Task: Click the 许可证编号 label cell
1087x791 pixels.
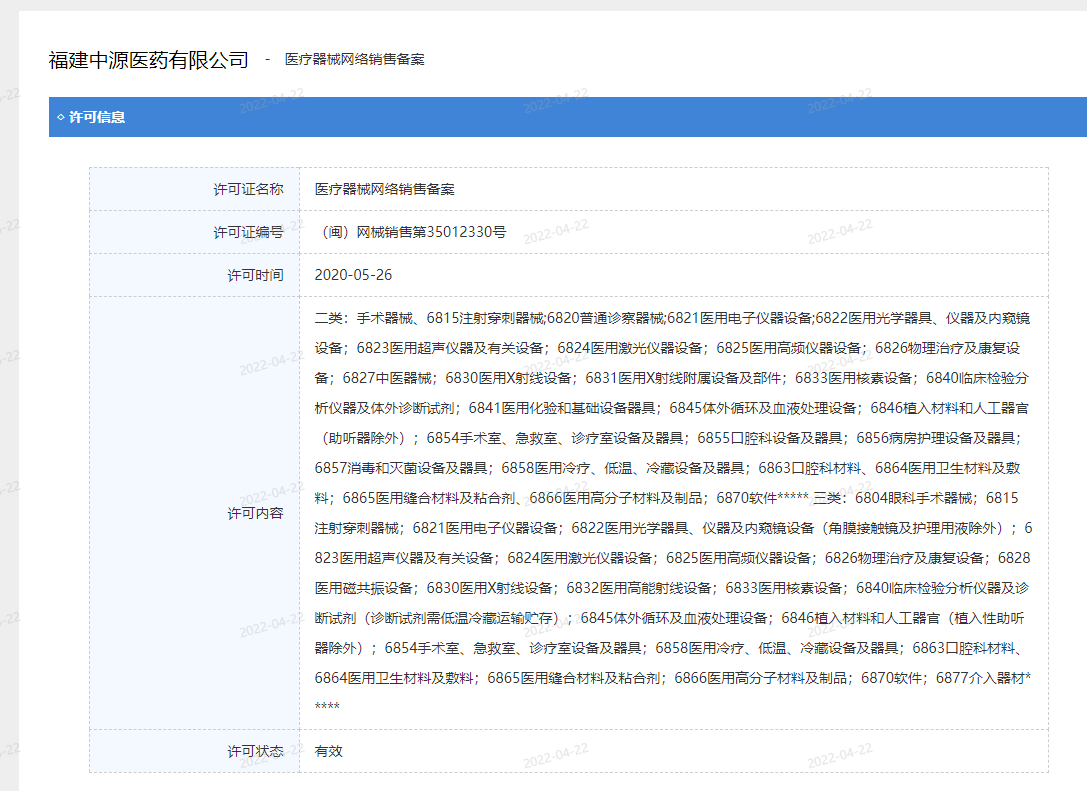Action: (195, 232)
